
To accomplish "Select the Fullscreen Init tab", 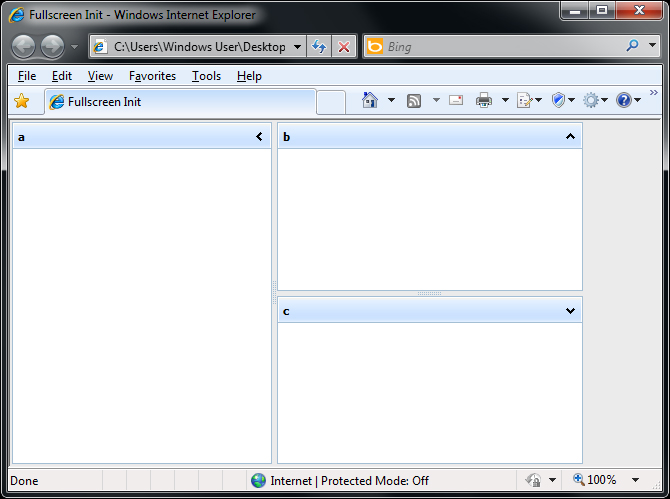I will pos(180,102).
